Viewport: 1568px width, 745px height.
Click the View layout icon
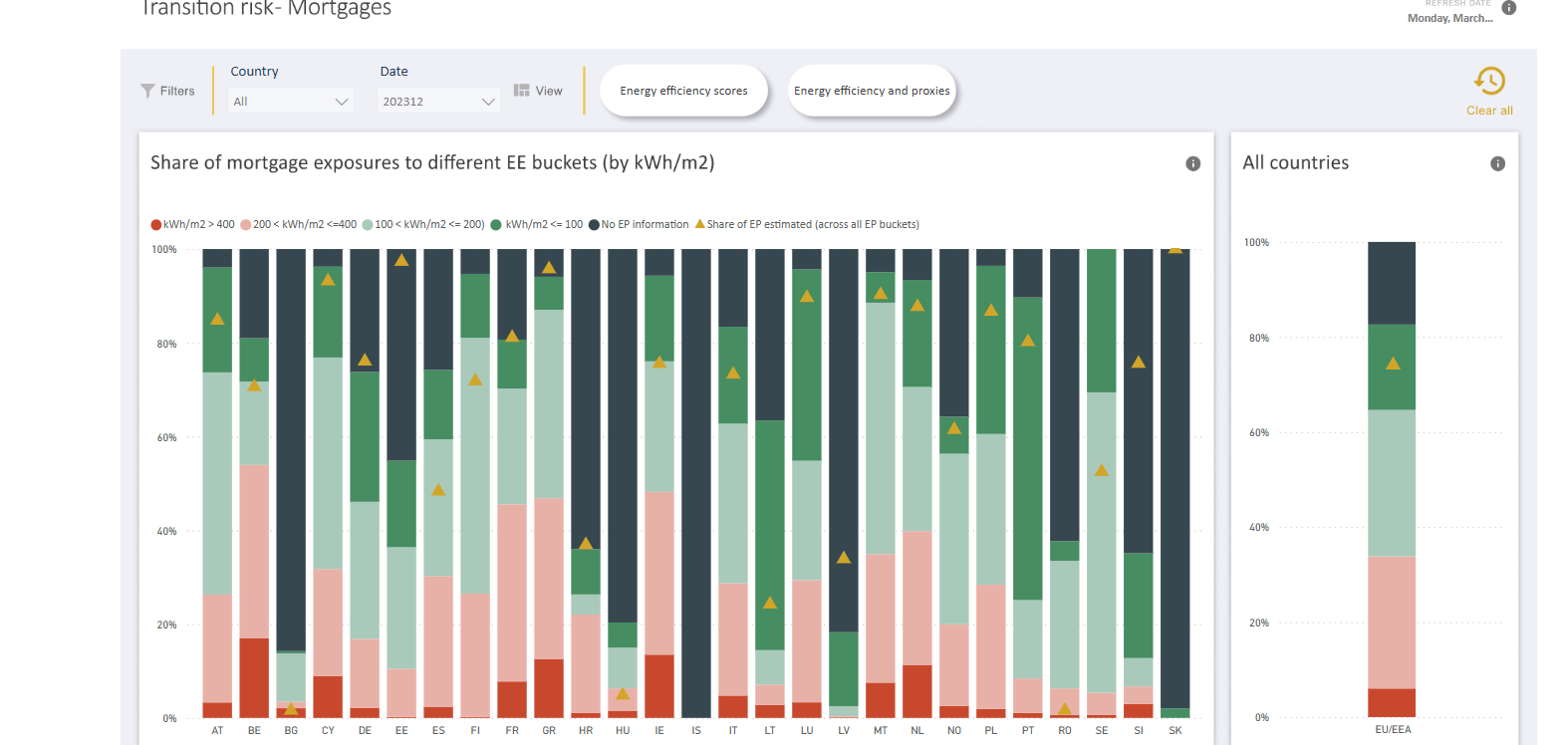click(521, 90)
